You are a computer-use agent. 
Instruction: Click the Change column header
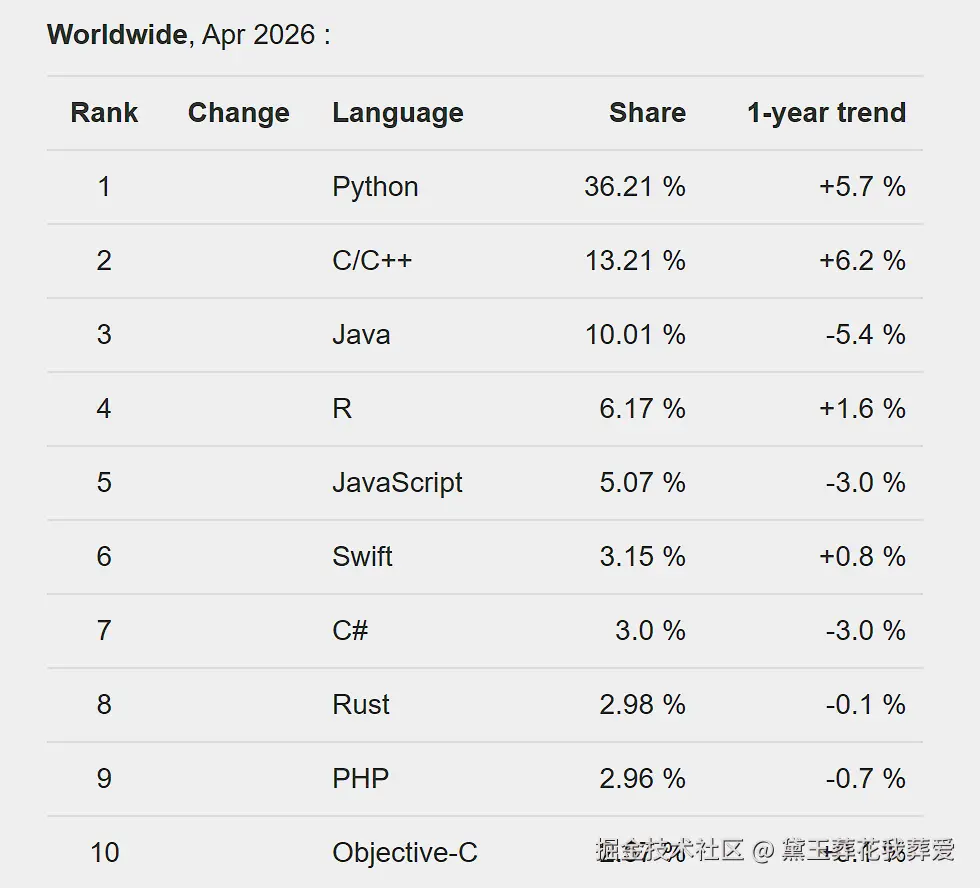point(239,112)
